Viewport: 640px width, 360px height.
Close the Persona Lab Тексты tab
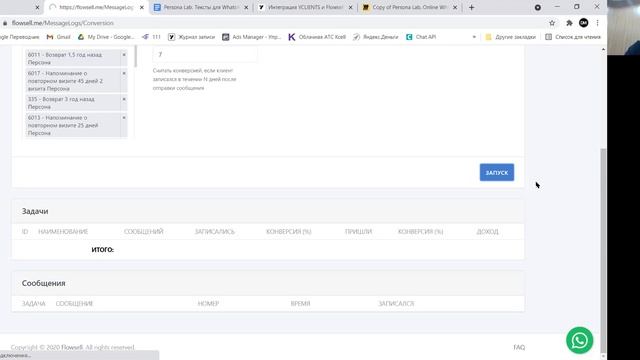[x=246, y=7]
